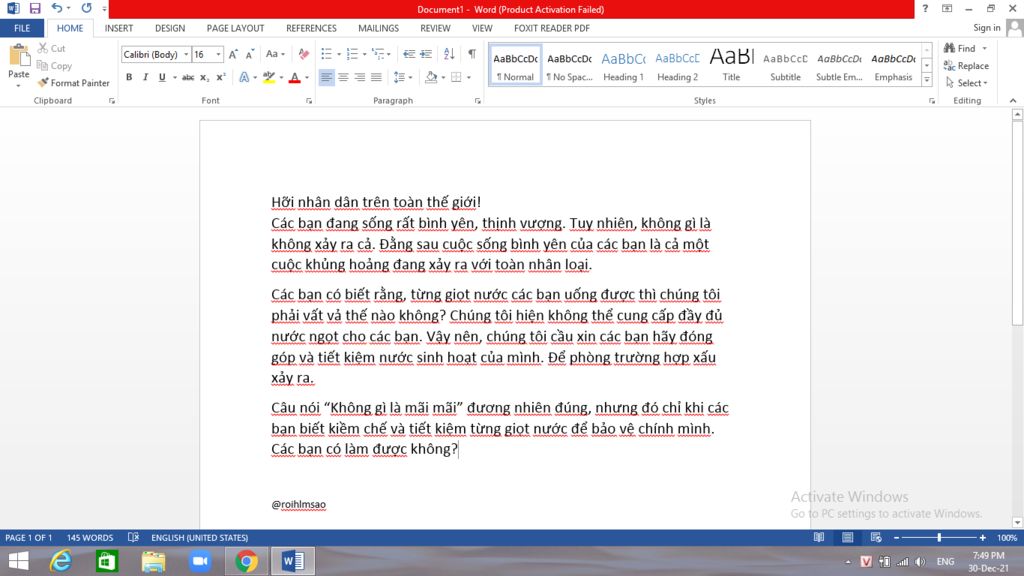Apply red font color

[x=295, y=77]
